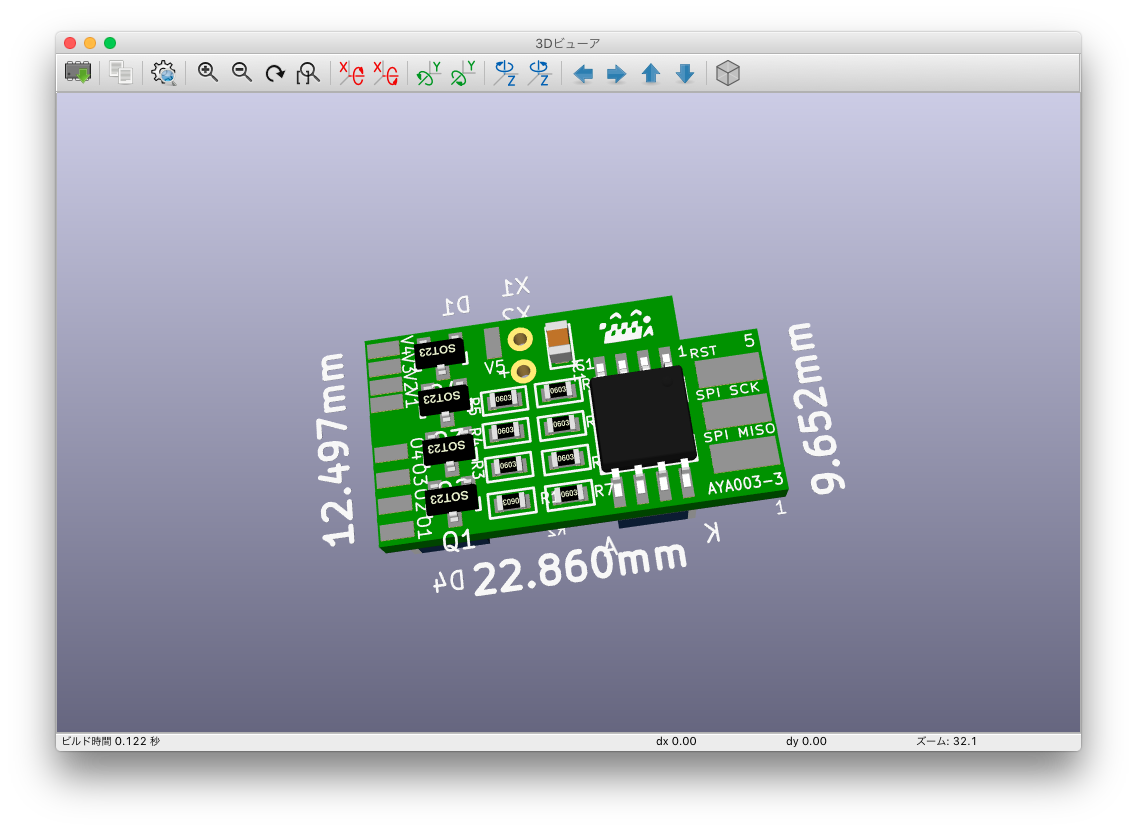1137x831 pixels.
Task: Click the zoom out magnifier
Action: point(241,73)
